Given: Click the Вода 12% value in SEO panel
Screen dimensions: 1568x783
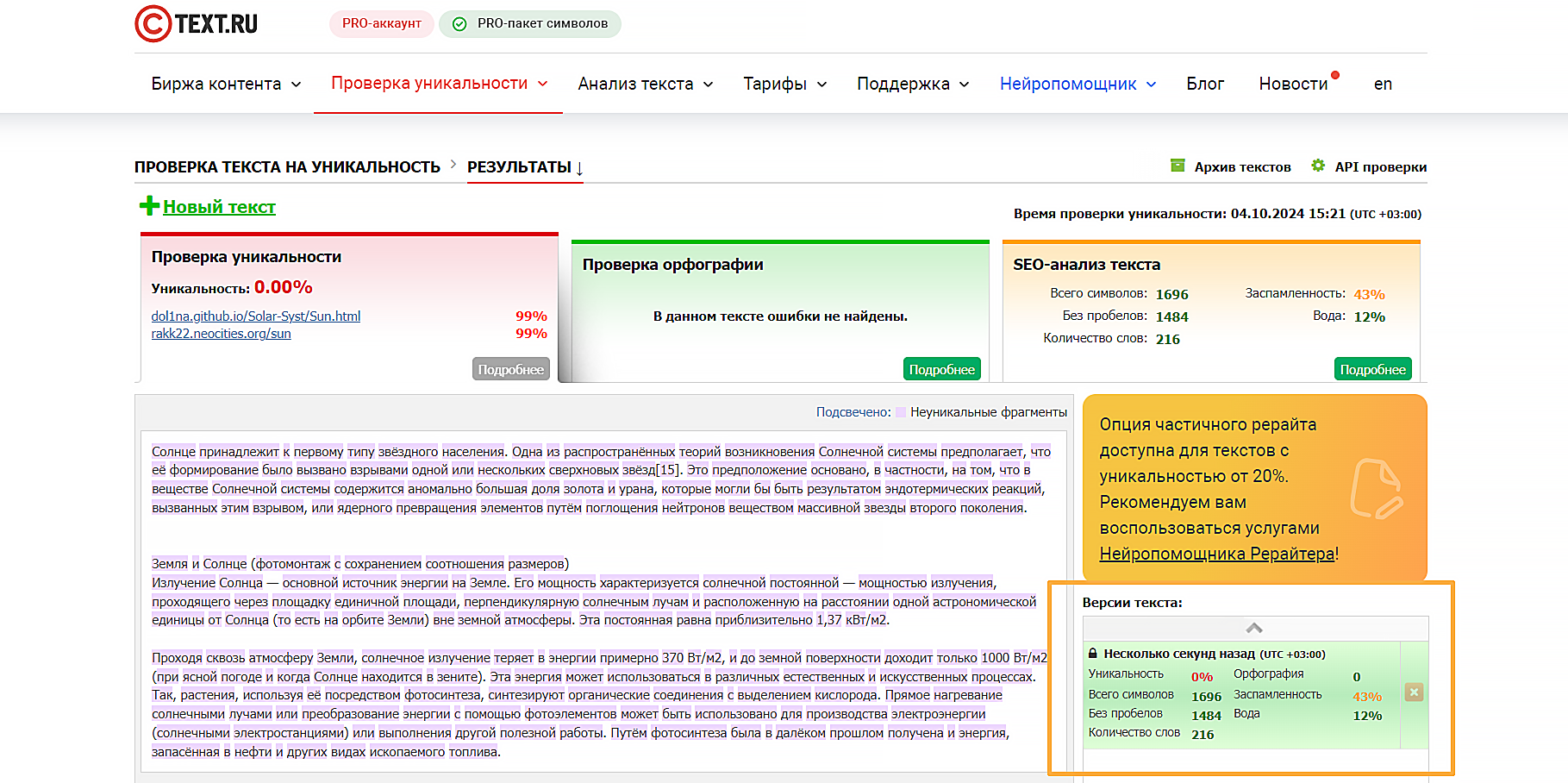Looking at the screenshot, I should (1369, 316).
